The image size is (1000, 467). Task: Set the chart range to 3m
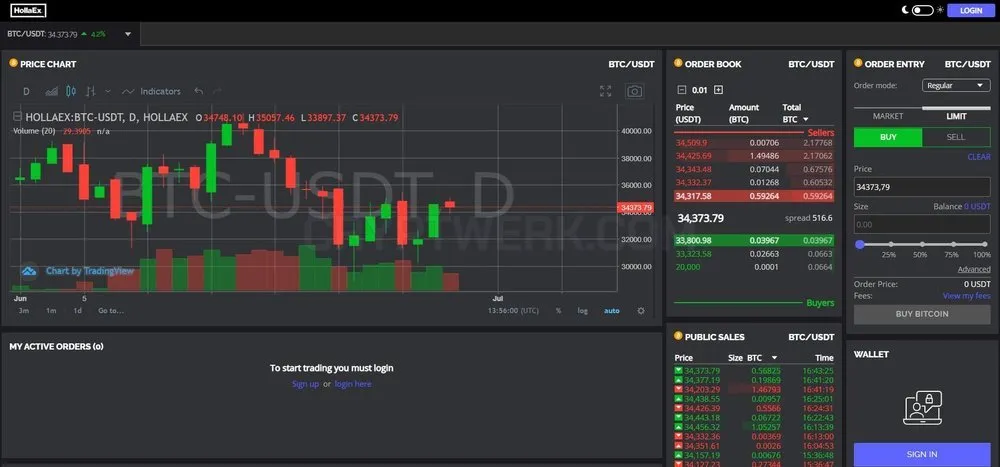(x=24, y=311)
